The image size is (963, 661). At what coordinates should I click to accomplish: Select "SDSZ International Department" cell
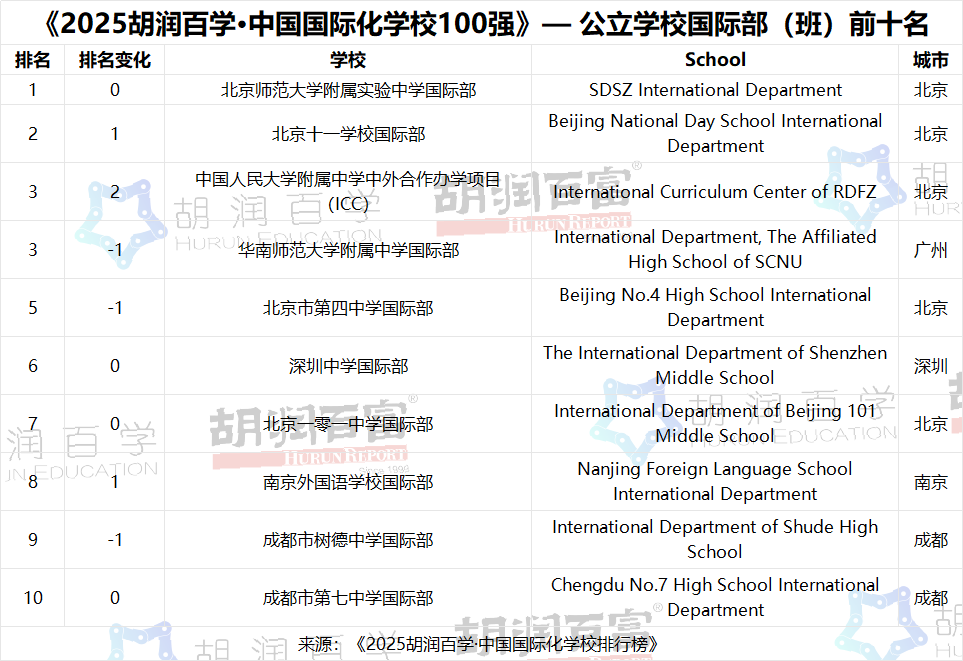(x=715, y=90)
